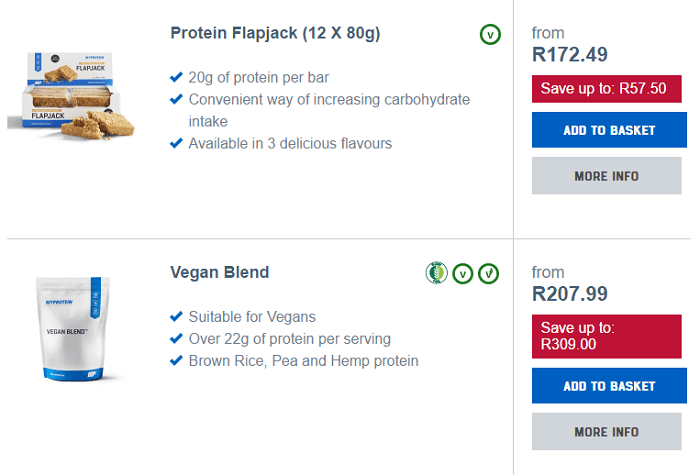The width and height of the screenshot is (700, 475).
Task: Click the 'Save up to: R309.00' red badge
Action: click(x=606, y=335)
